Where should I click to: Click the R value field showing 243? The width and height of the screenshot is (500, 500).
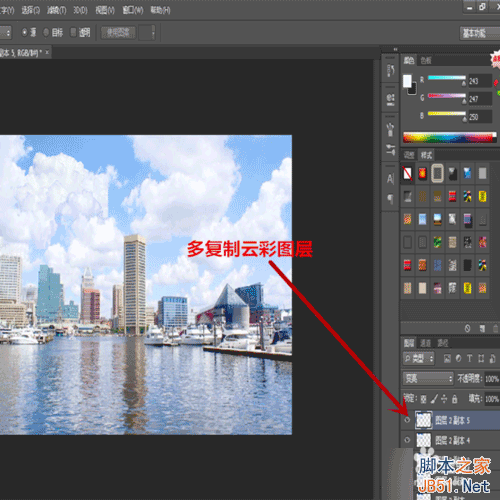(x=480, y=81)
